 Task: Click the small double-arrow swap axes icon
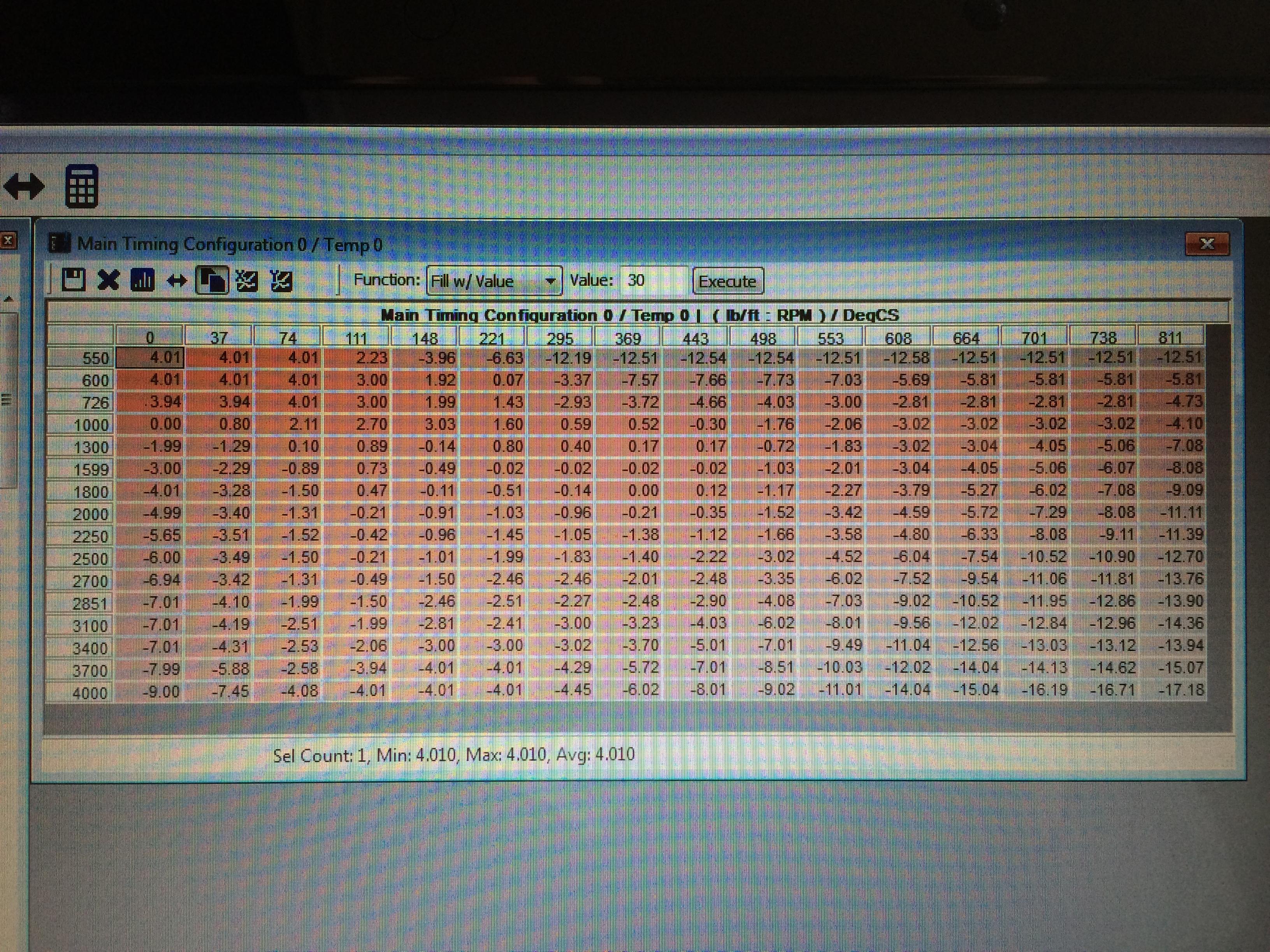[177, 281]
